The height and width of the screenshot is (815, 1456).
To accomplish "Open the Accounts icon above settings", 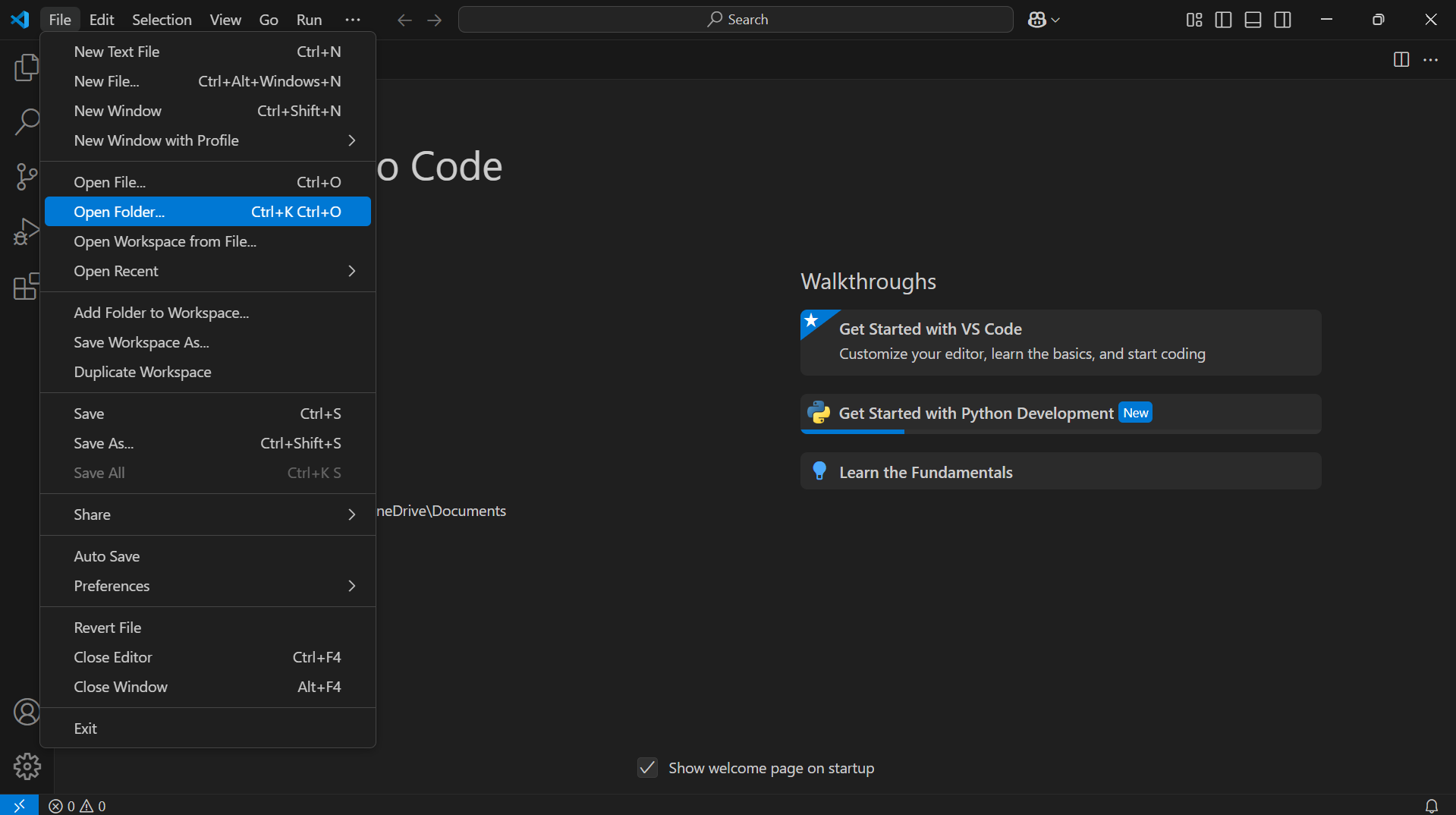I will click(27, 712).
